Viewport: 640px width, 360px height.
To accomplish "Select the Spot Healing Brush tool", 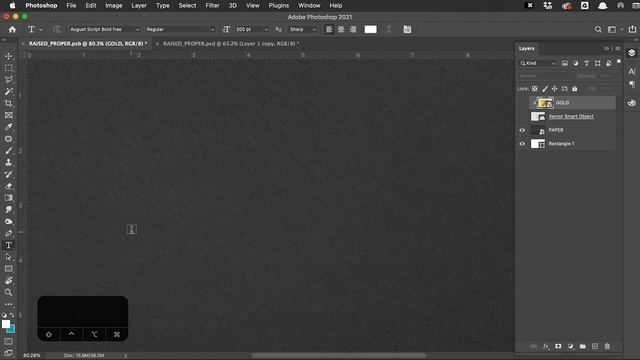I will coord(9,139).
